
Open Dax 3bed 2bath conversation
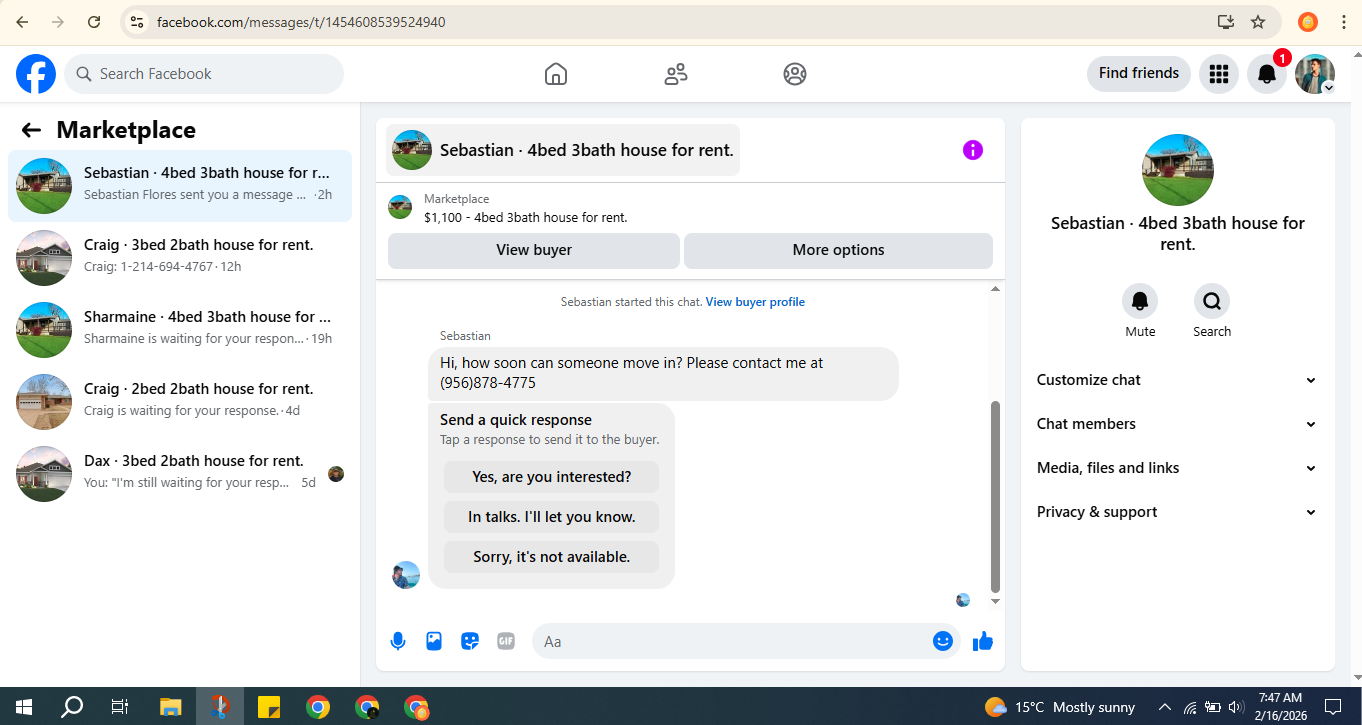pyautogui.click(x=180, y=474)
